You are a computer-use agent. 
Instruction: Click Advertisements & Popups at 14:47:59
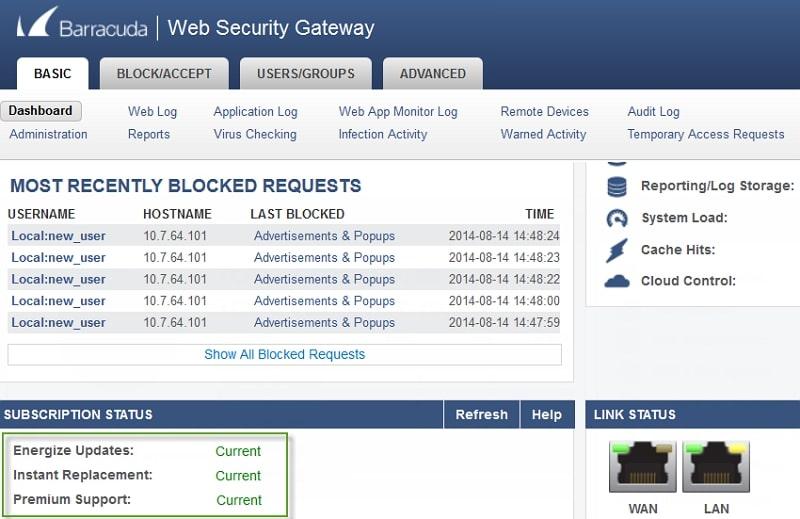324,322
